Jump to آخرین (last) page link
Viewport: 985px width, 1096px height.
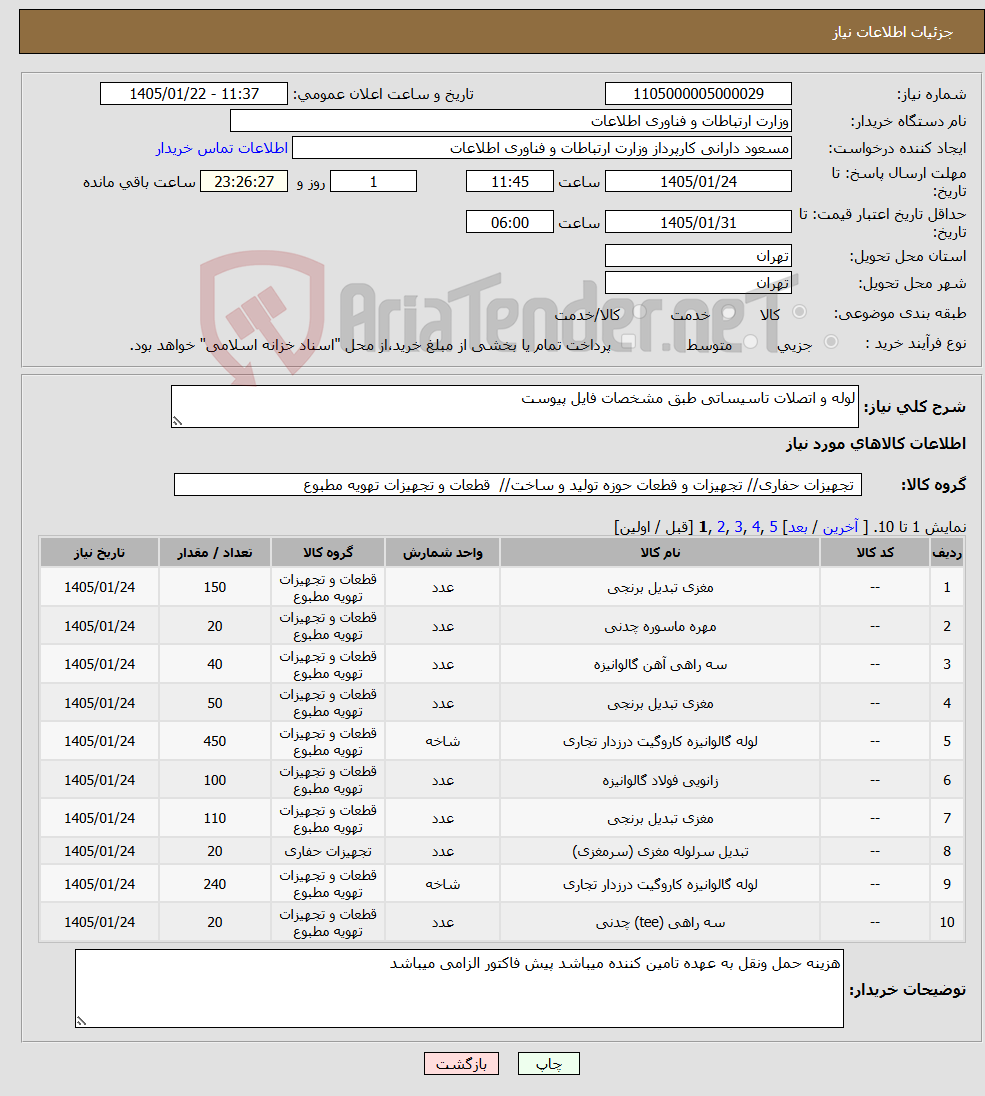point(840,527)
